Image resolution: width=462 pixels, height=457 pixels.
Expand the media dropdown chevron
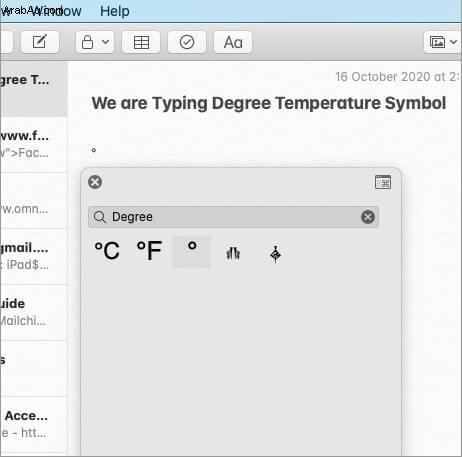tap(453, 42)
